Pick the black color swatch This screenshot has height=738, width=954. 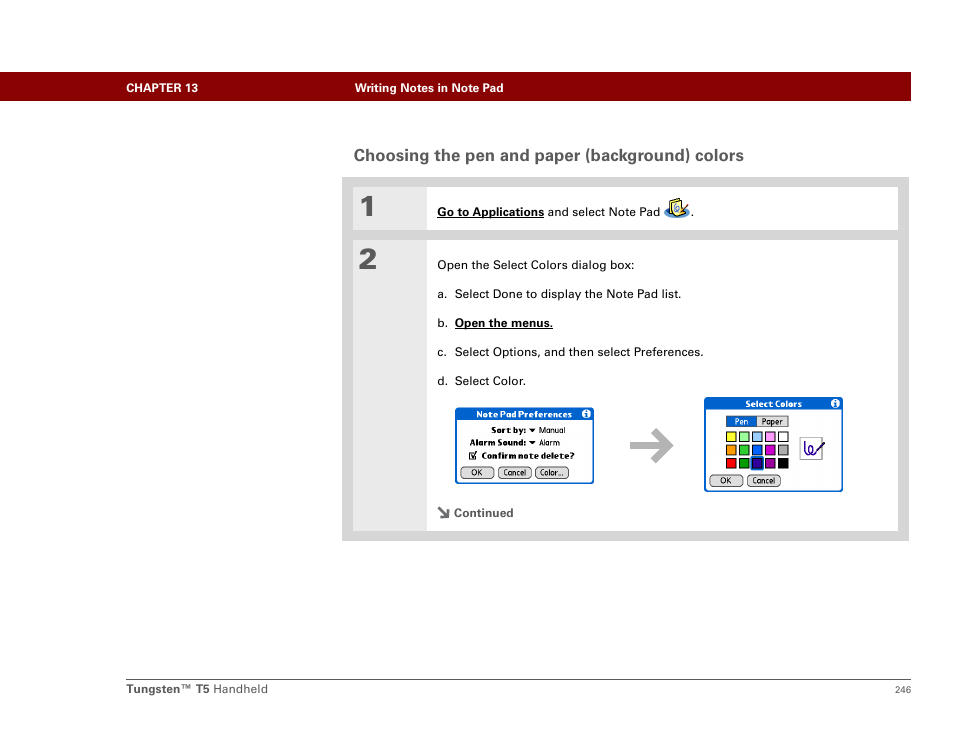(x=783, y=464)
